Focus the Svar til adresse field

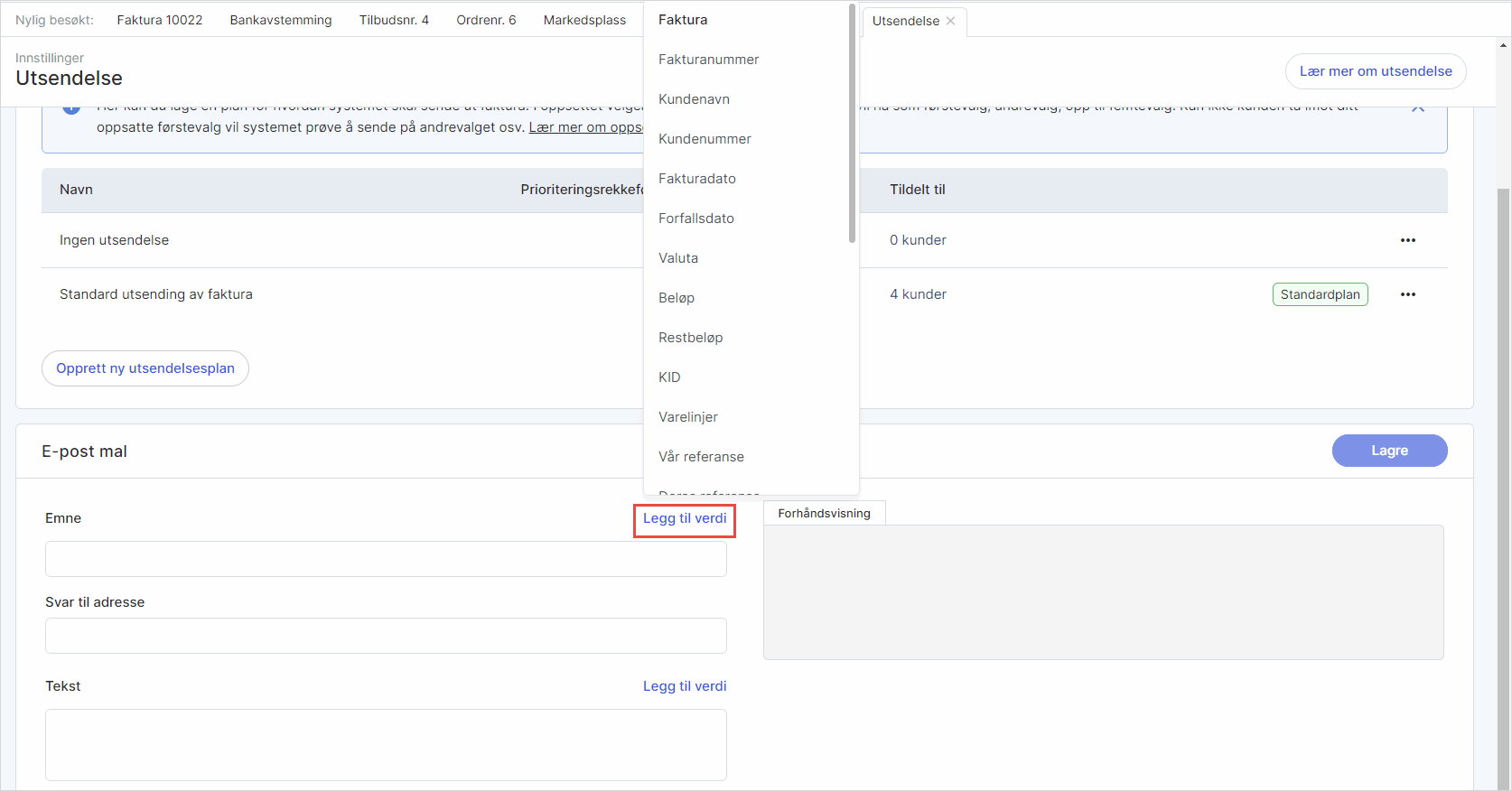coord(386,636)
